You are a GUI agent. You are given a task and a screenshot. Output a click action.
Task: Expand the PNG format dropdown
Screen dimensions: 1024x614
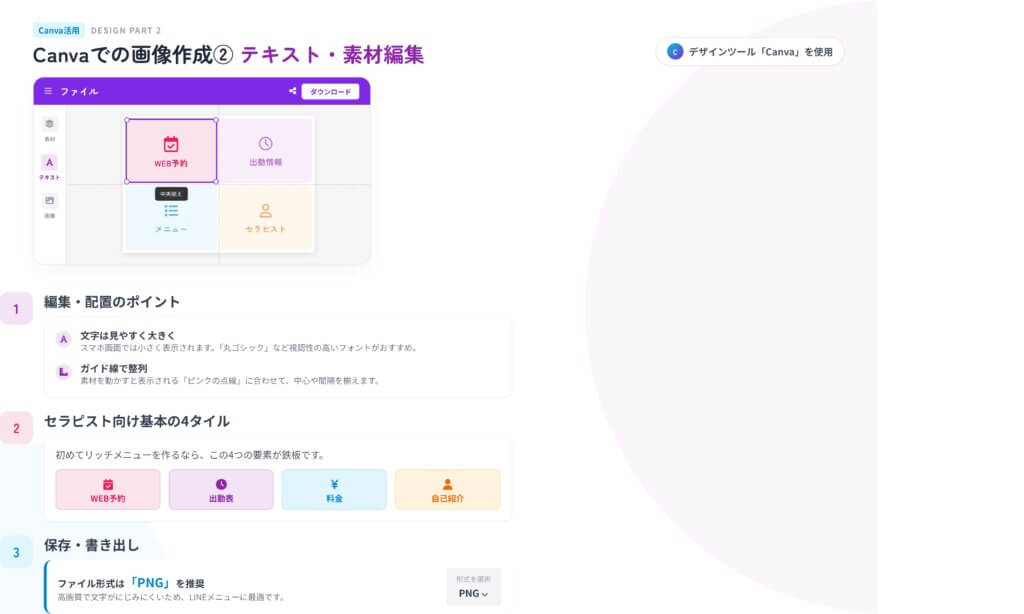(x=471, y=593)
